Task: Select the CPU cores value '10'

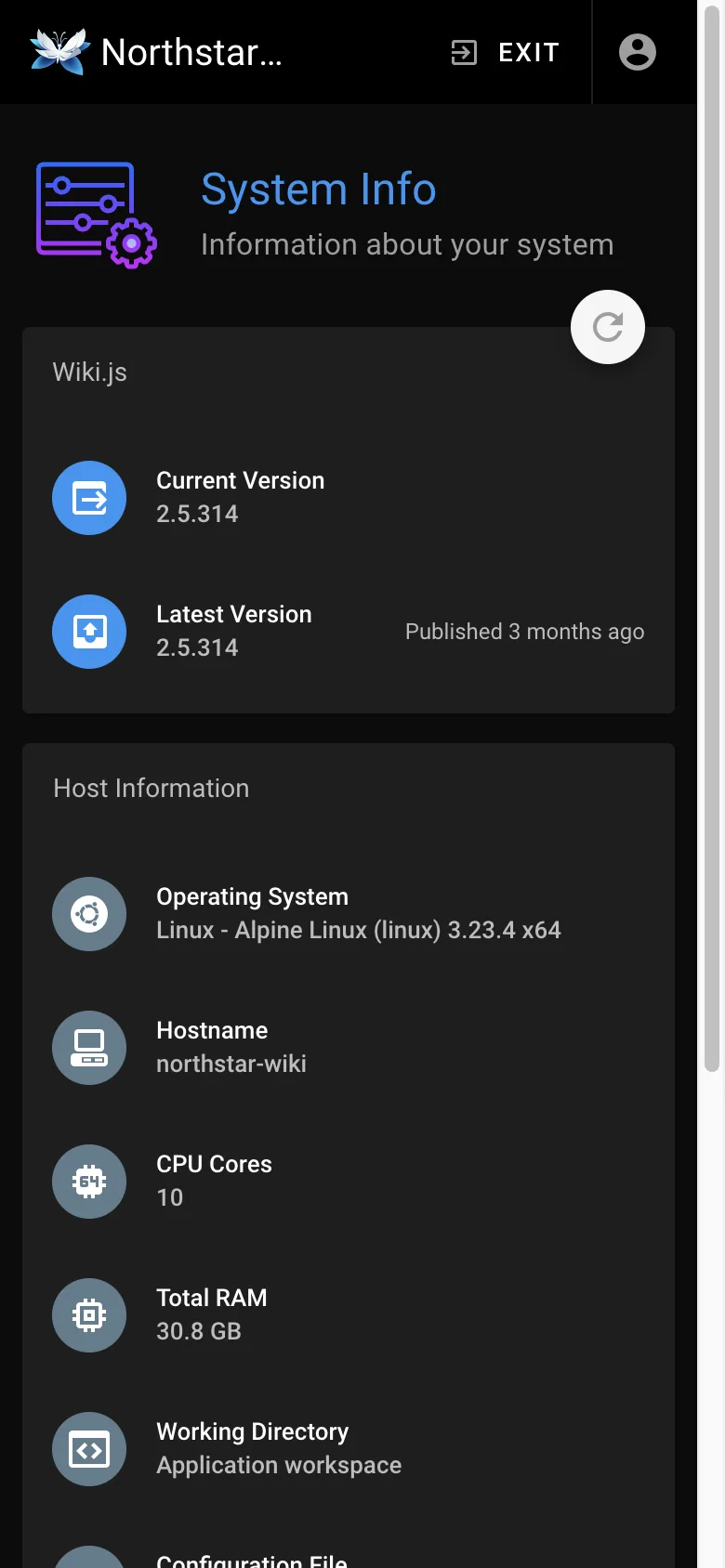Action: [170, 1197]
